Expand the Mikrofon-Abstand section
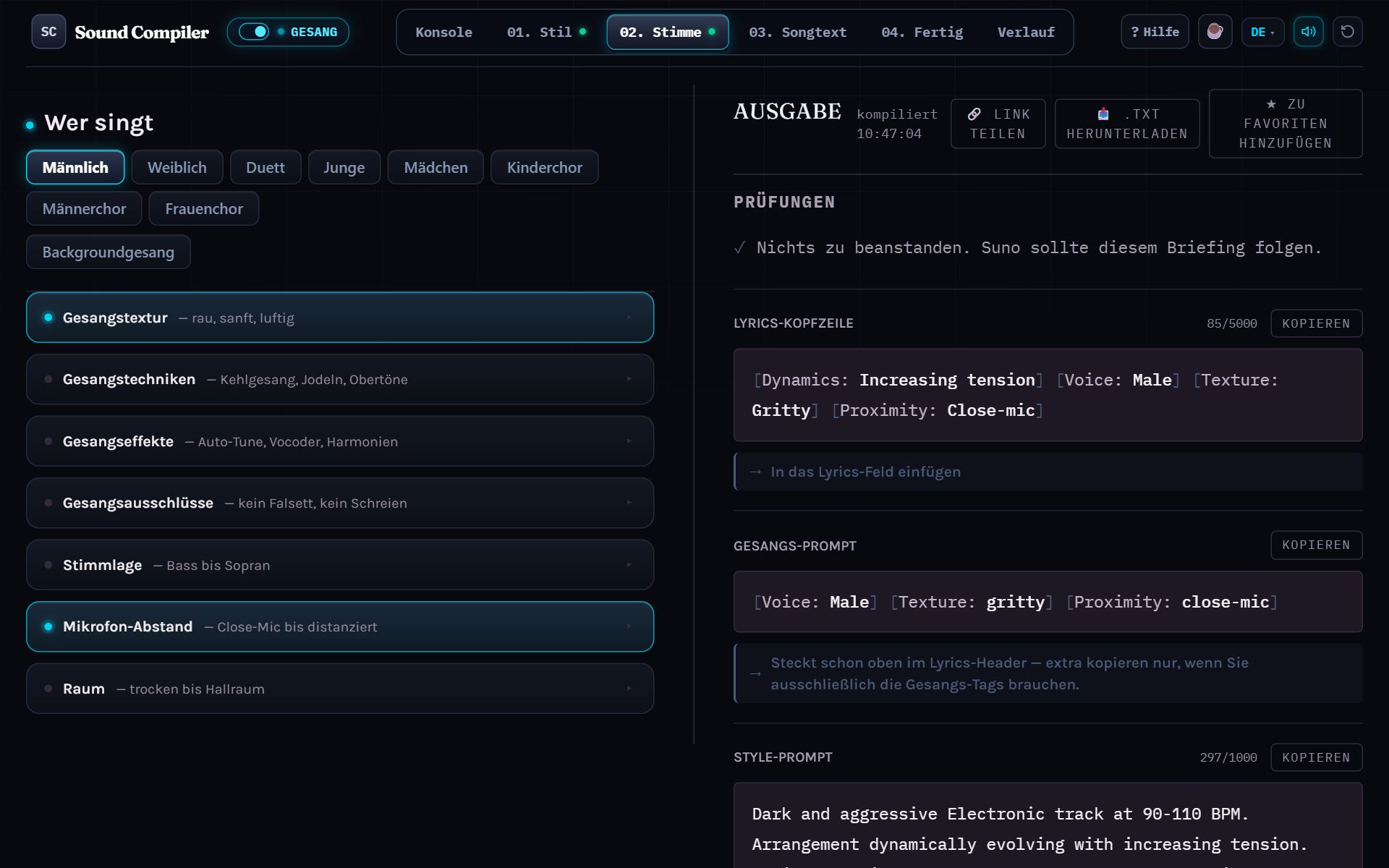 (340, 626)
